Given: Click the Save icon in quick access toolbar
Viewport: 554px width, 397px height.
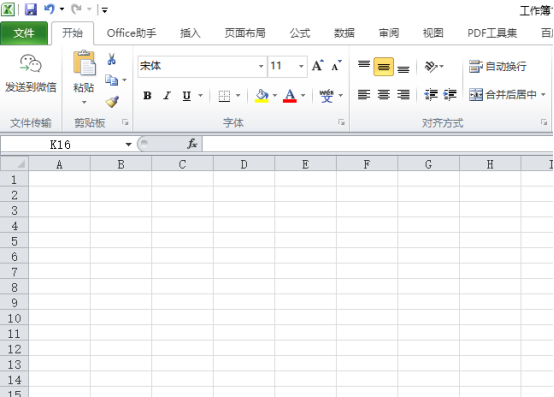Looking at the screenshot, I should [31, 10].
